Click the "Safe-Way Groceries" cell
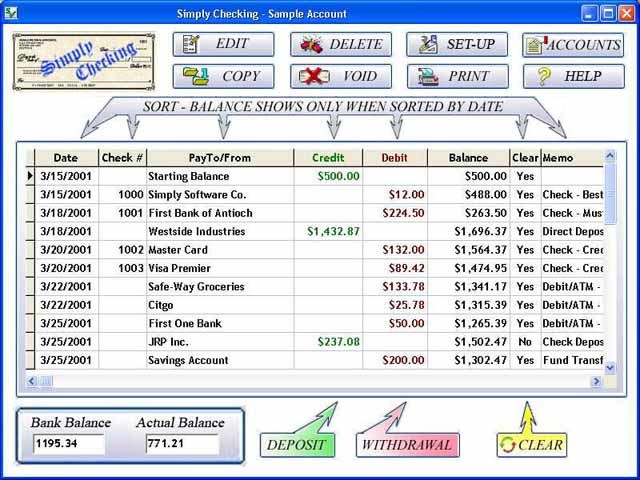The image size is (640, 480). pos(220,287)
